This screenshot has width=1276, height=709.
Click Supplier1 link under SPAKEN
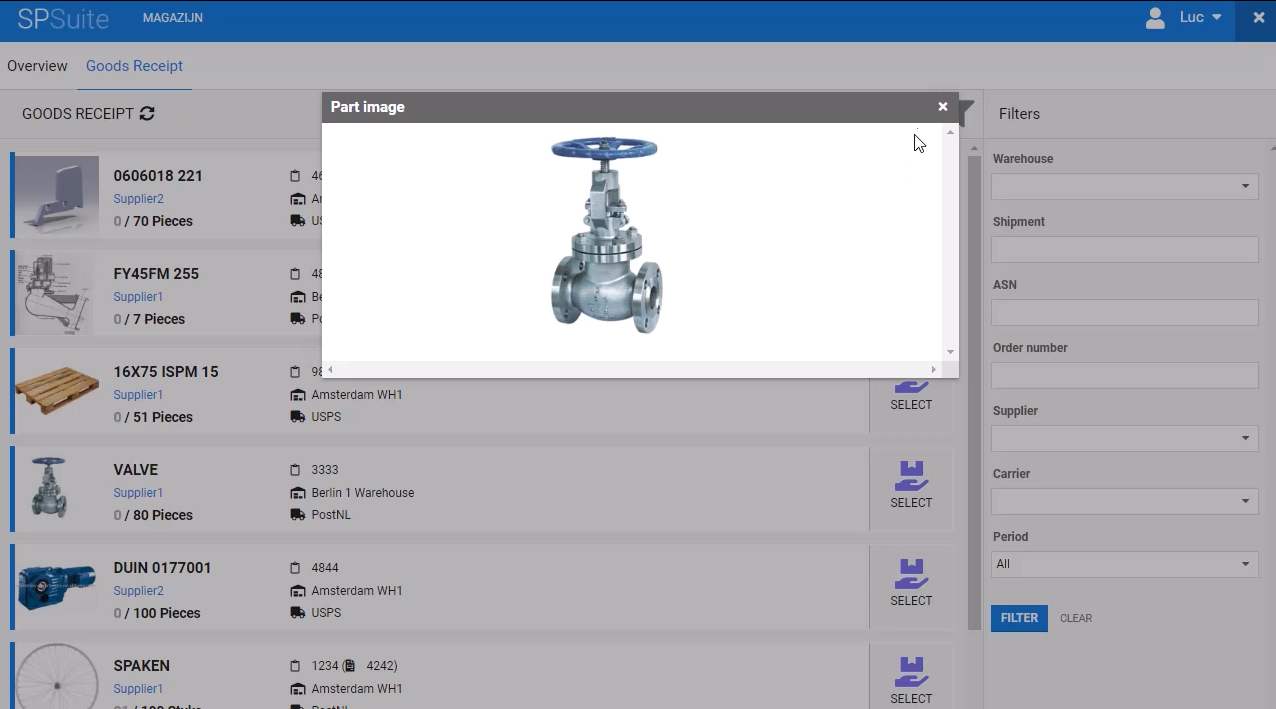click(138, 689)
